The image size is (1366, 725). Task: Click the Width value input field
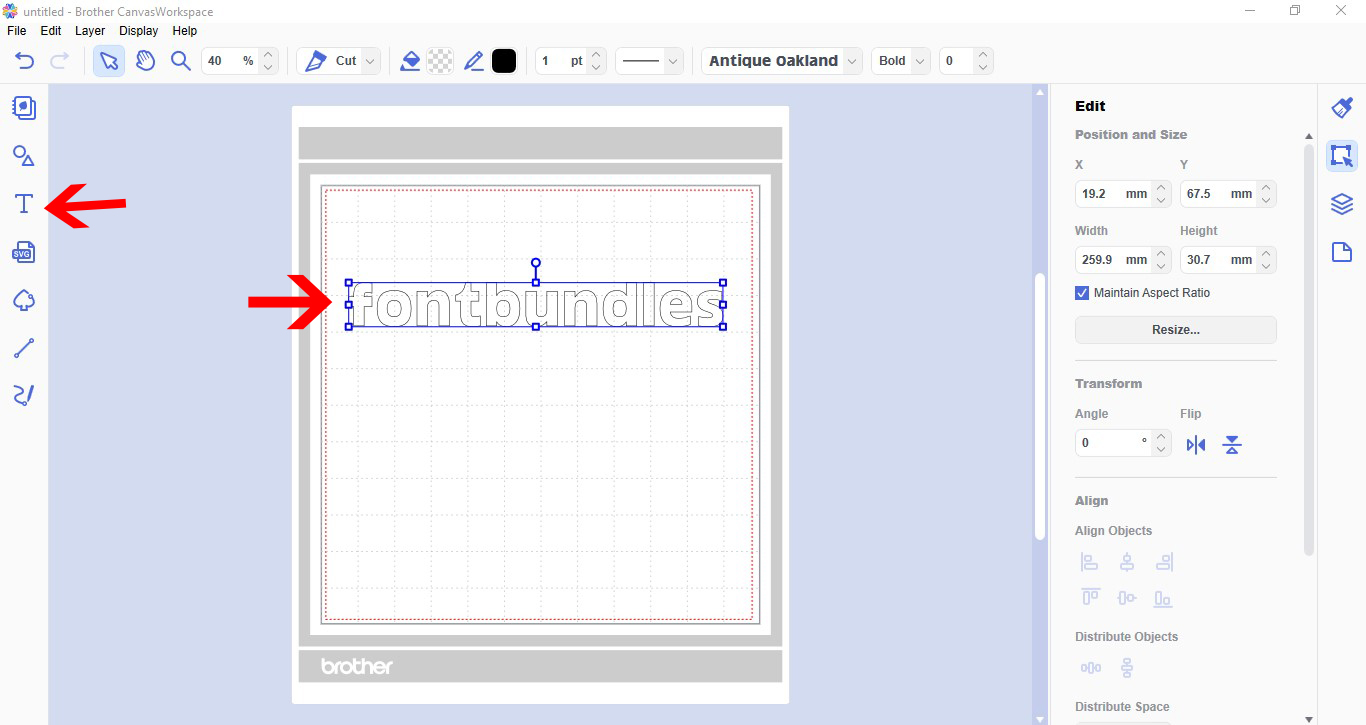coord(1114,260)
